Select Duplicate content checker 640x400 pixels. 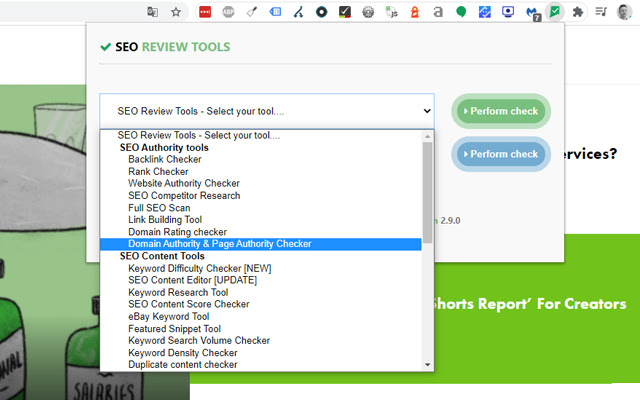[260, 364]
